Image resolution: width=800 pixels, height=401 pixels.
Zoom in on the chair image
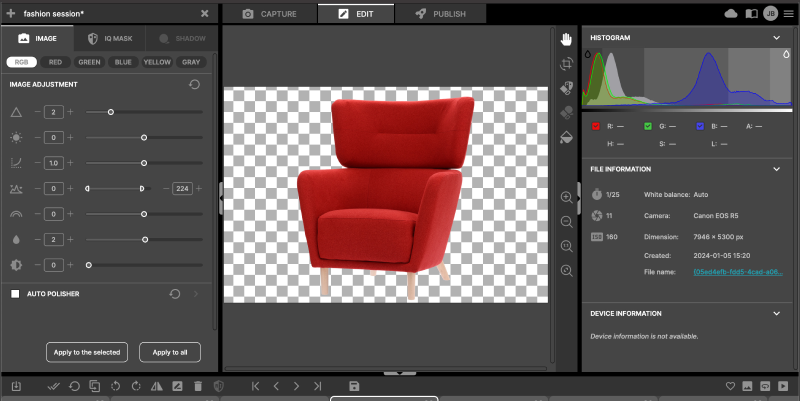coord(566,197)
